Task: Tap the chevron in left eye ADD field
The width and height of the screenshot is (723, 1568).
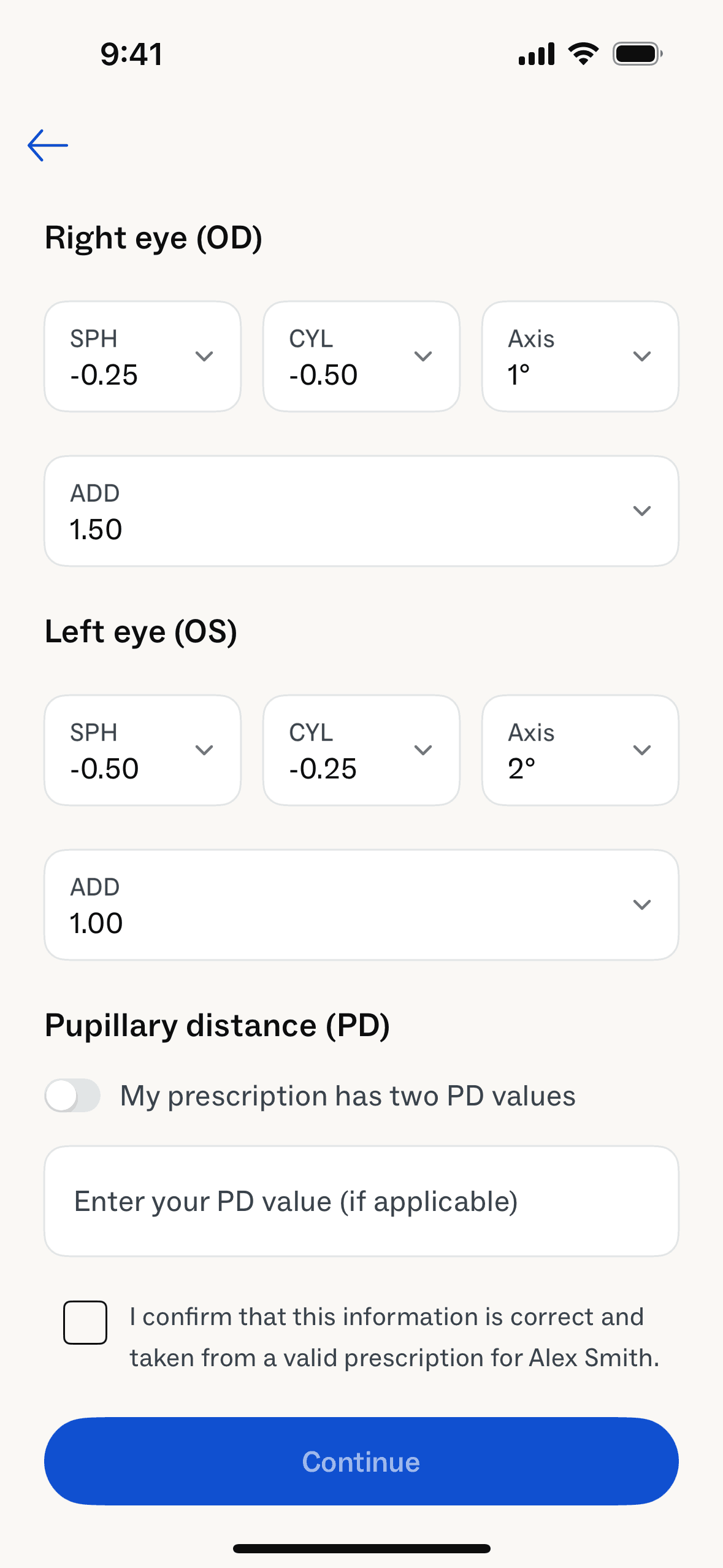Action: point(641,905)
